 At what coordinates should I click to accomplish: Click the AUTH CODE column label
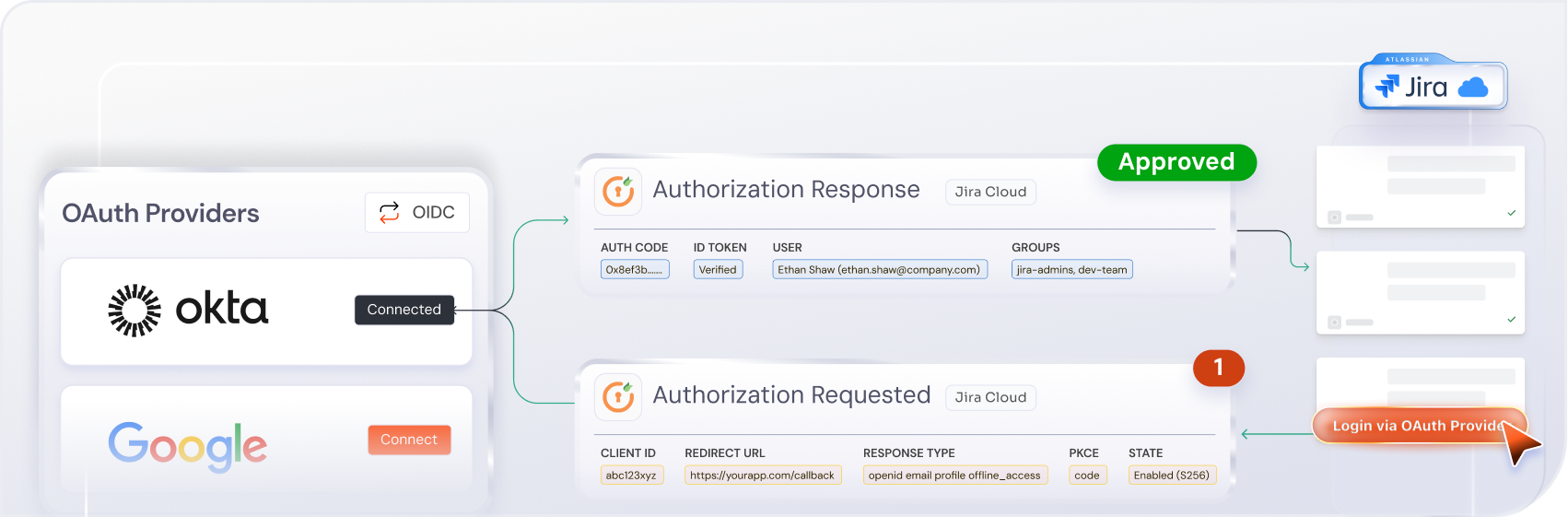click(634, 248)
